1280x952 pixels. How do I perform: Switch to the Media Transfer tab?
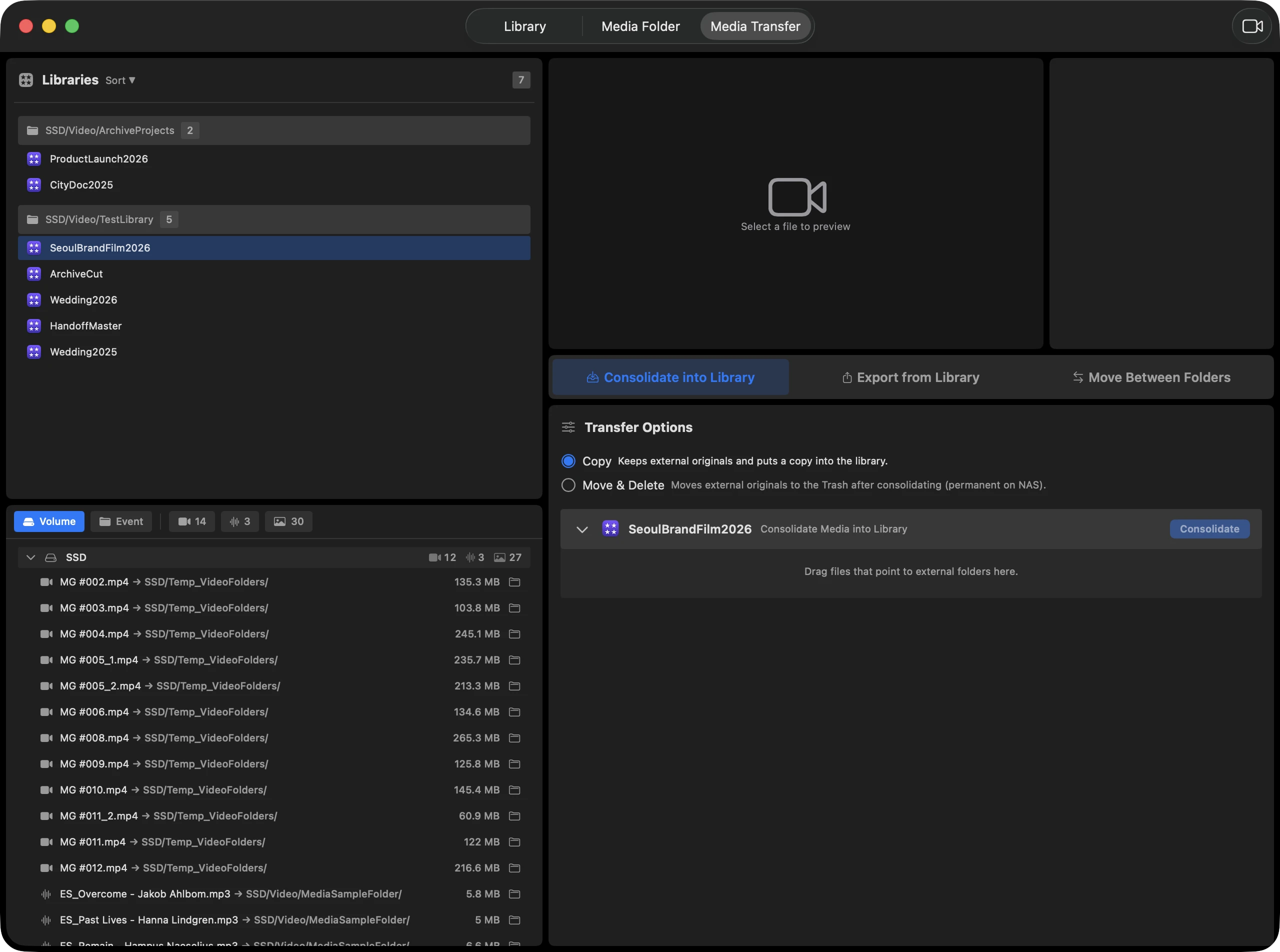(x=755, y=26)
